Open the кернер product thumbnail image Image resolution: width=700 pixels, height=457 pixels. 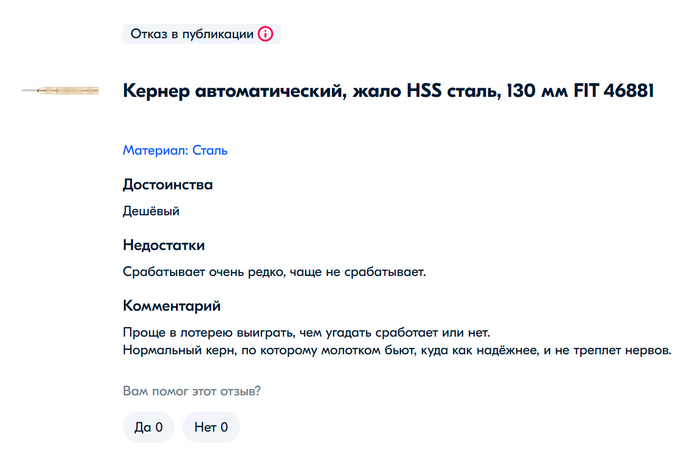pos(60,91)
